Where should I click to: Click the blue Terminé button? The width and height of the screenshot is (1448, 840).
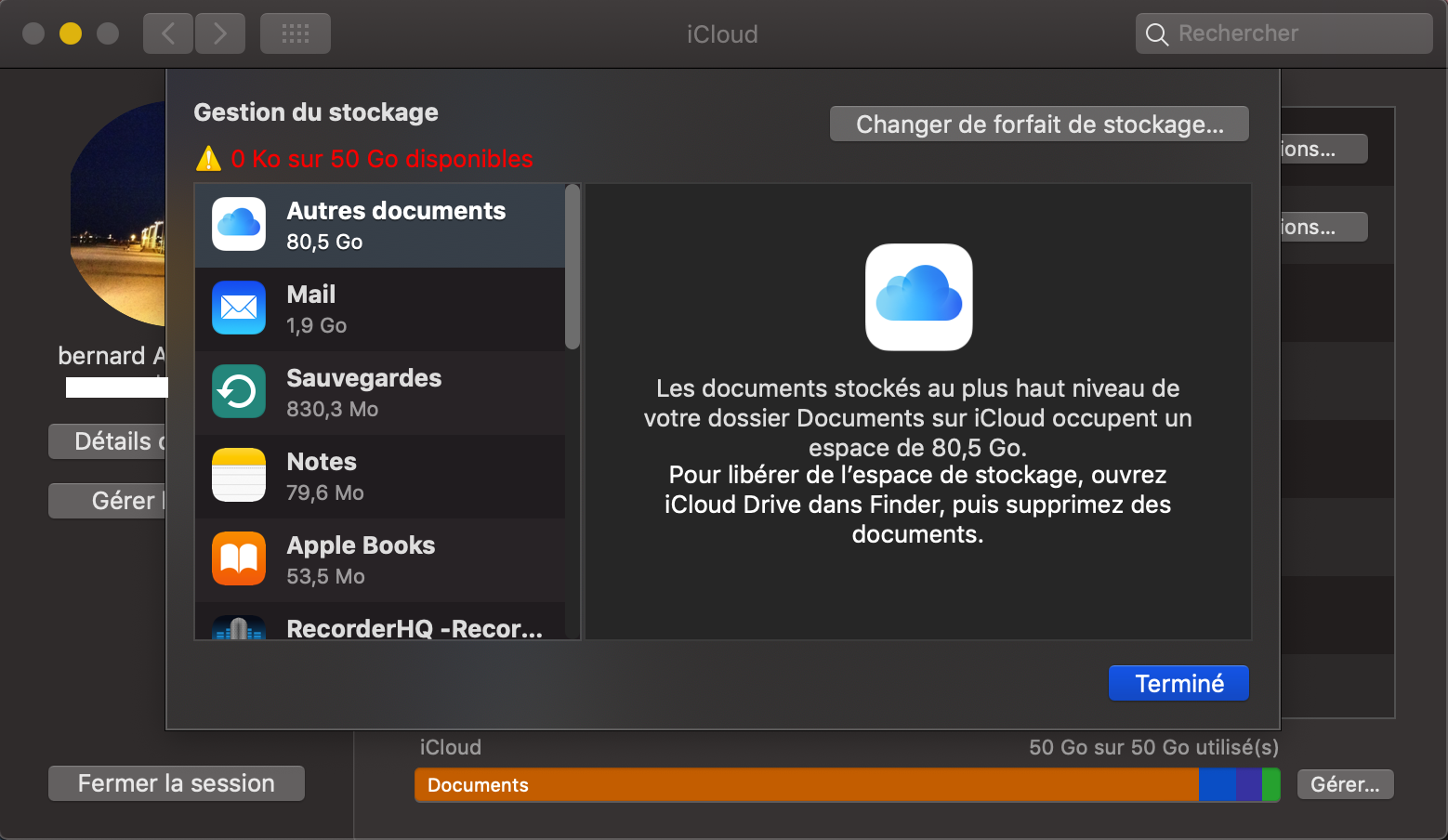(1178, 684)
